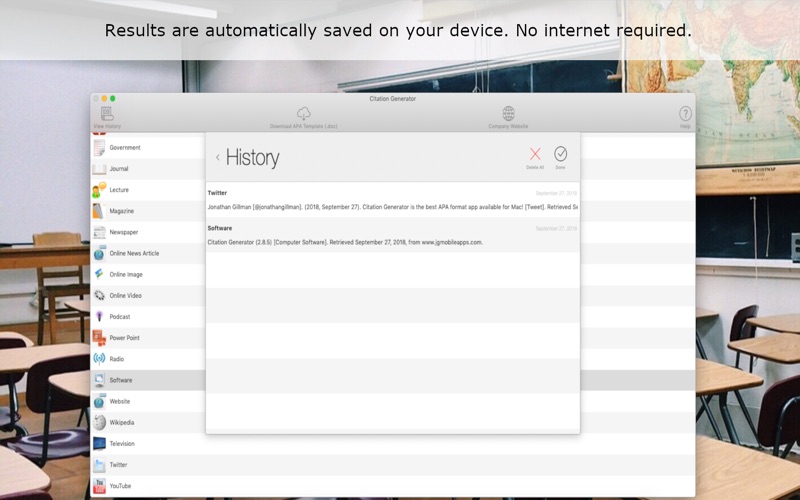Viewport: 800px width, 500px height.
Task: Choose the Magazine source type label
Action: 121,211
